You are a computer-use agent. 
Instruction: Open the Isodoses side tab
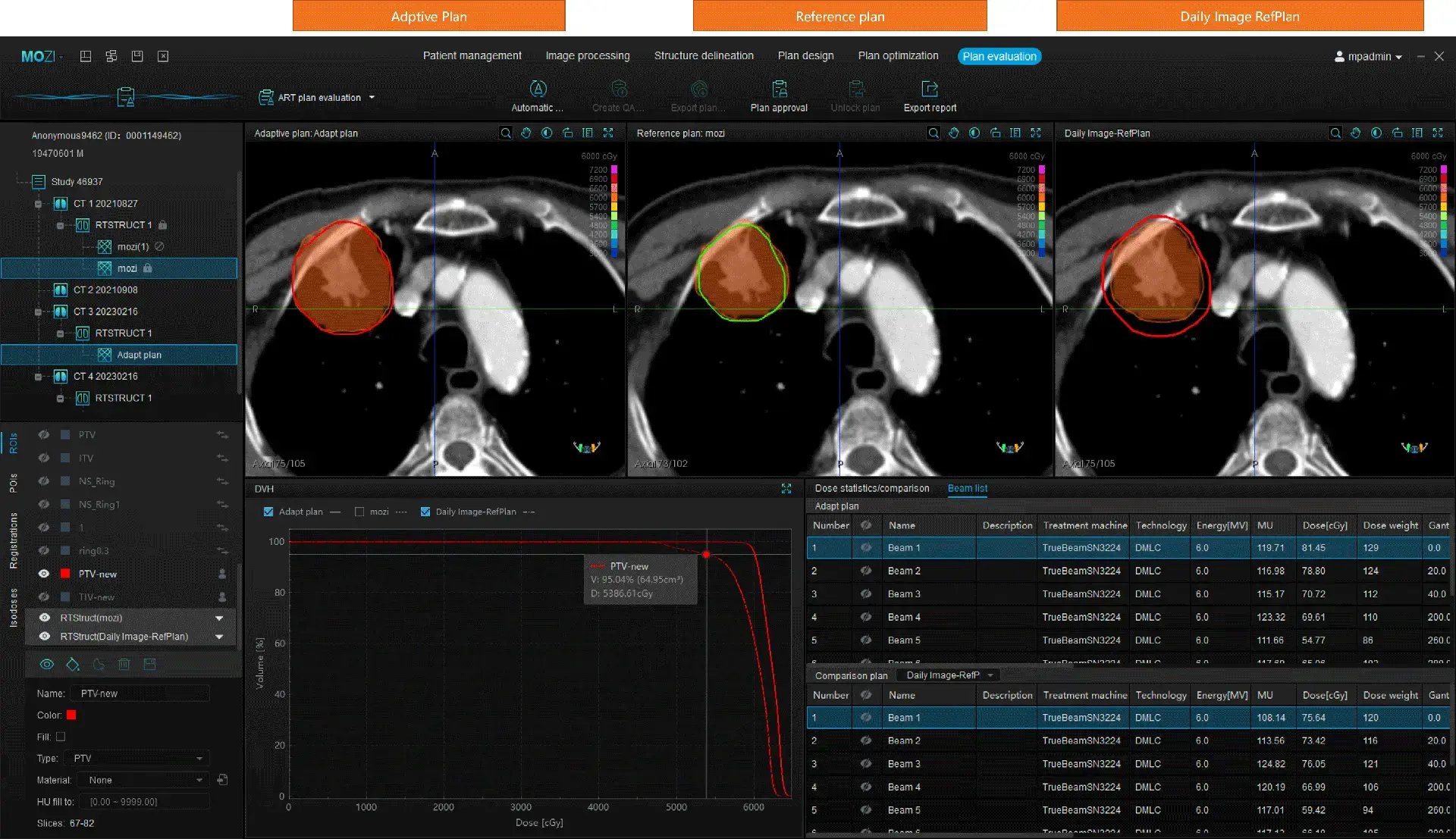[13, 609]
